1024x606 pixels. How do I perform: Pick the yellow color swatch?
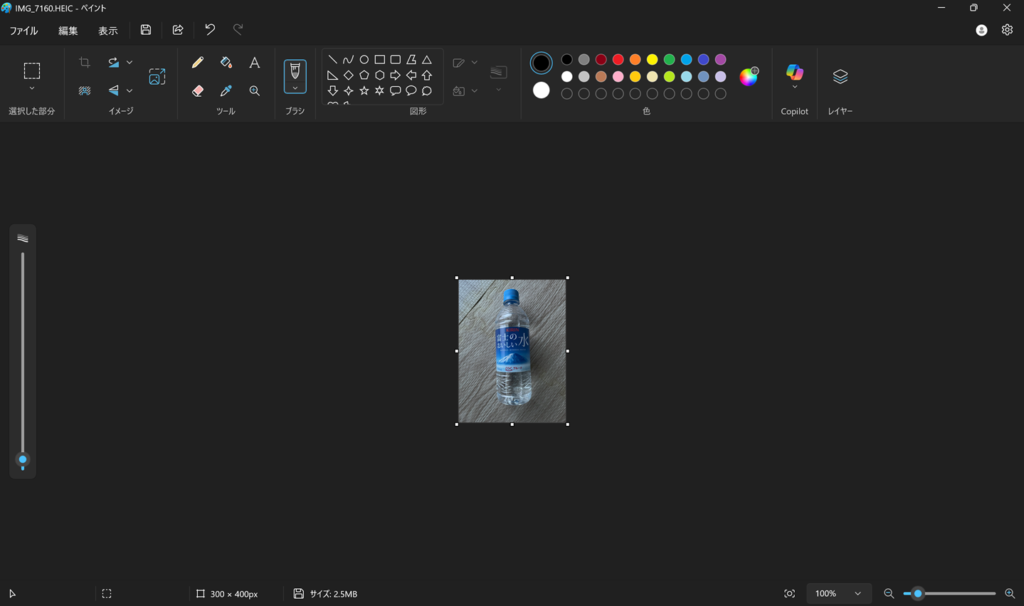point(652,59)
